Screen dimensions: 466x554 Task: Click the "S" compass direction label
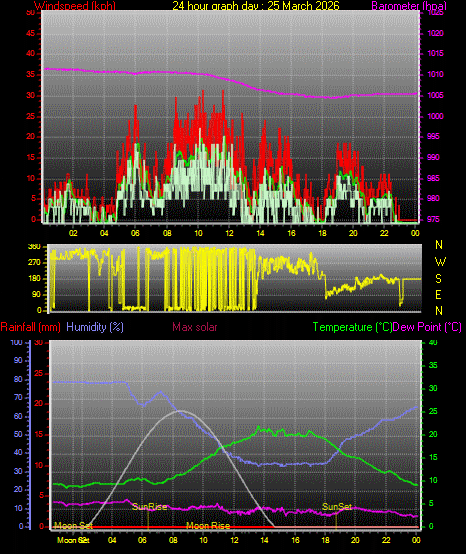438,279
